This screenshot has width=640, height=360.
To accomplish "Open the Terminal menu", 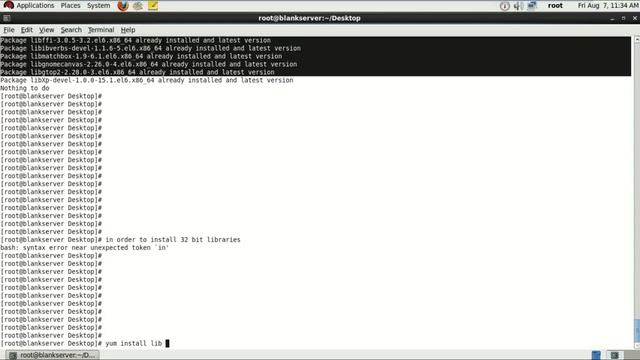I will click(x=101, y=30).
